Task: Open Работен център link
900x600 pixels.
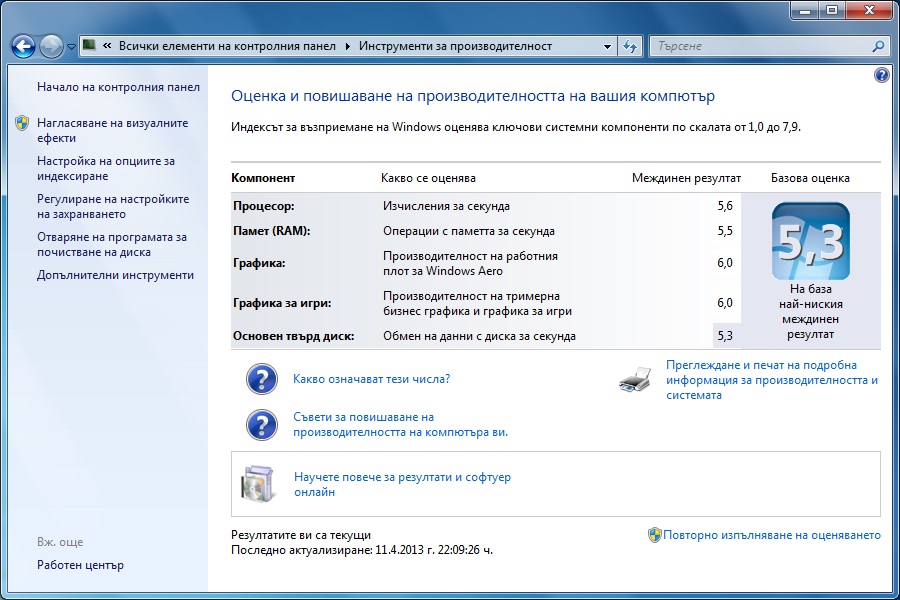Action: click(80, 565)
